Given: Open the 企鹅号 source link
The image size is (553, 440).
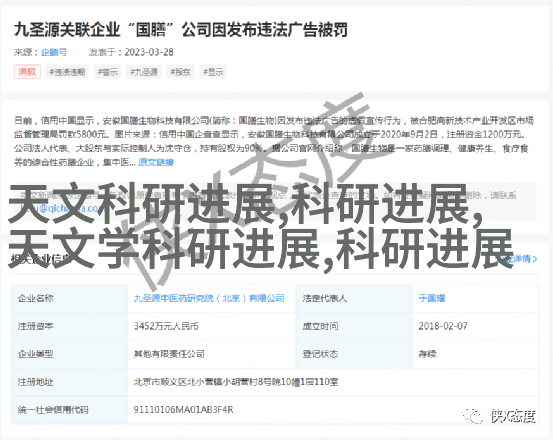Looking at the screenshot, I should tap(54, 53).
